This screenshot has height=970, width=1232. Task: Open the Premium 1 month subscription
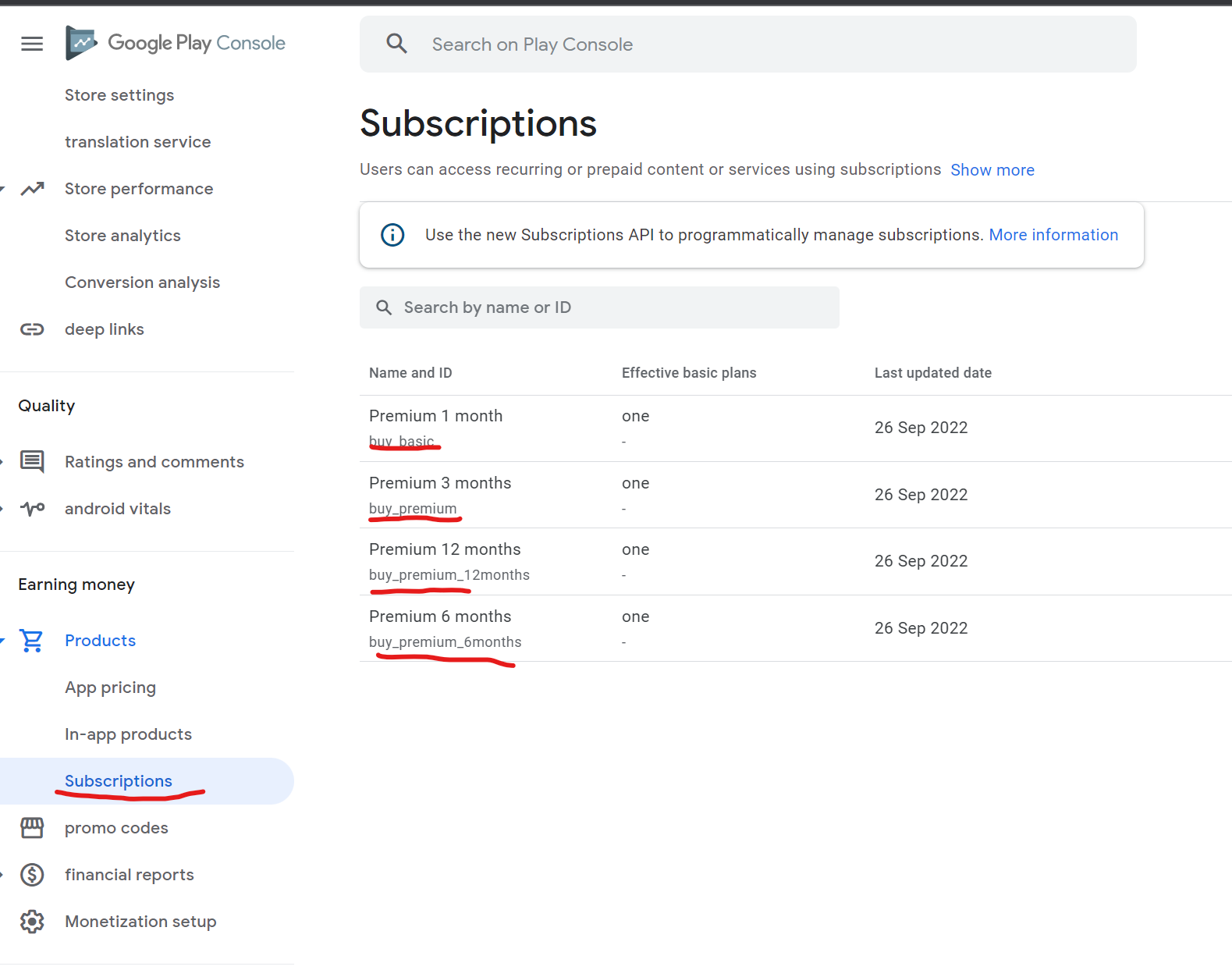tap(435, 416)
